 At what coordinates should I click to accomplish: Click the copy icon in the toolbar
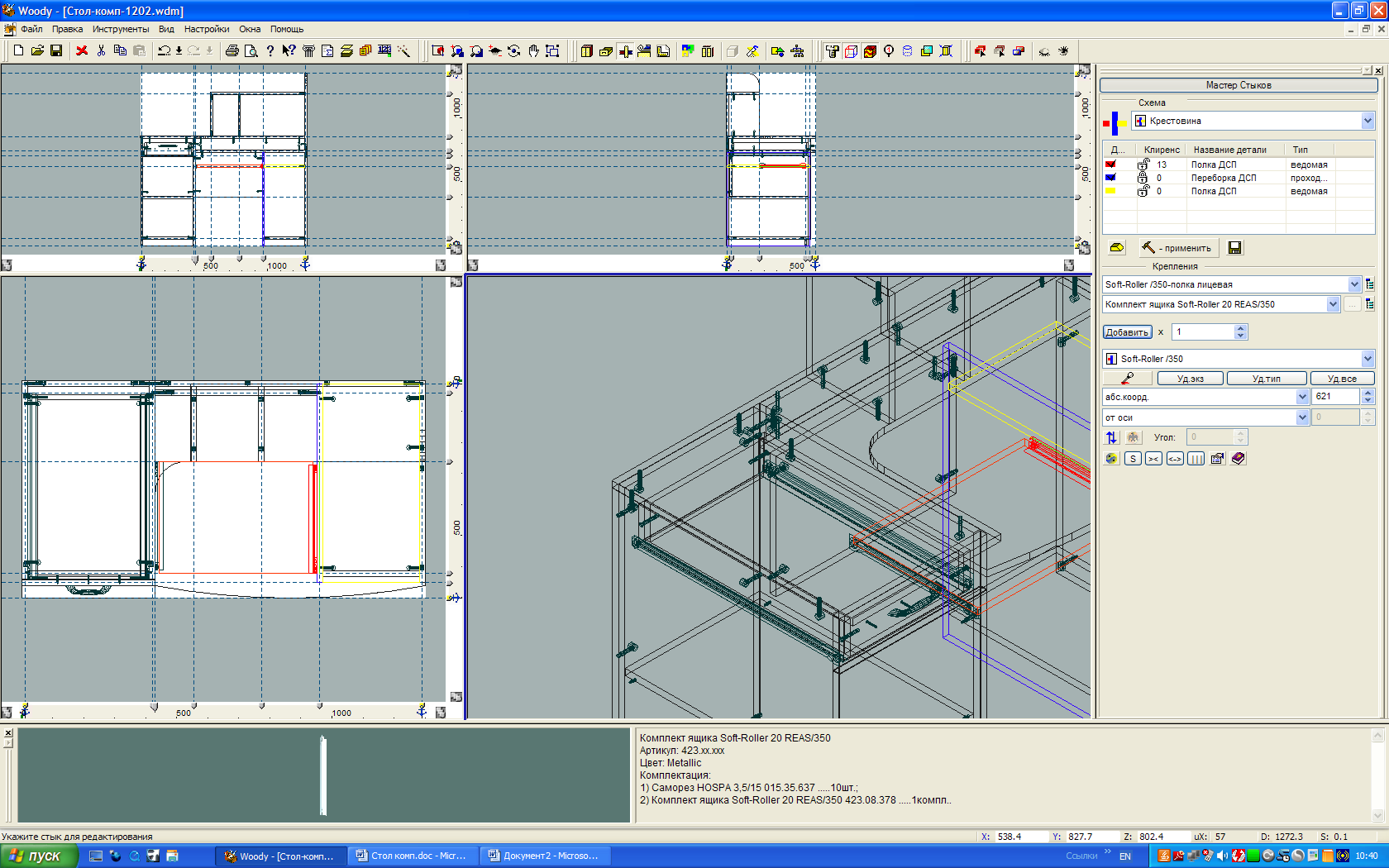[x=120, y=50]
